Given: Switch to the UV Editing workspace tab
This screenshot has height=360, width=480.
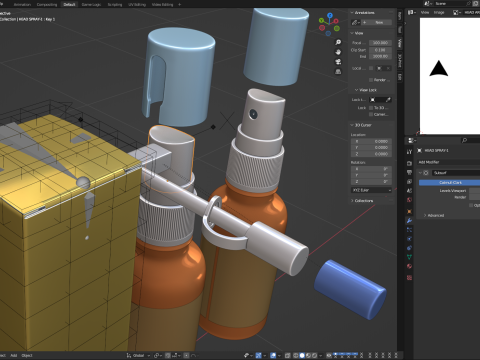Looking at the screenshot, I should 137,5.
